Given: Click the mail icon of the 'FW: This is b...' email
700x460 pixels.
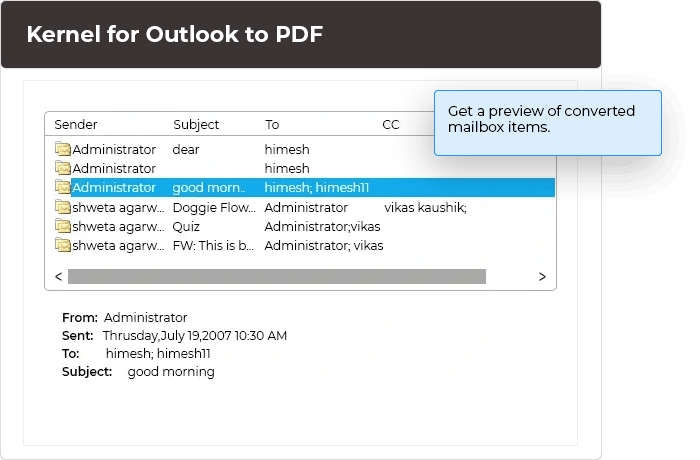Looking at the screenshot, I should [x=63, y=245].
